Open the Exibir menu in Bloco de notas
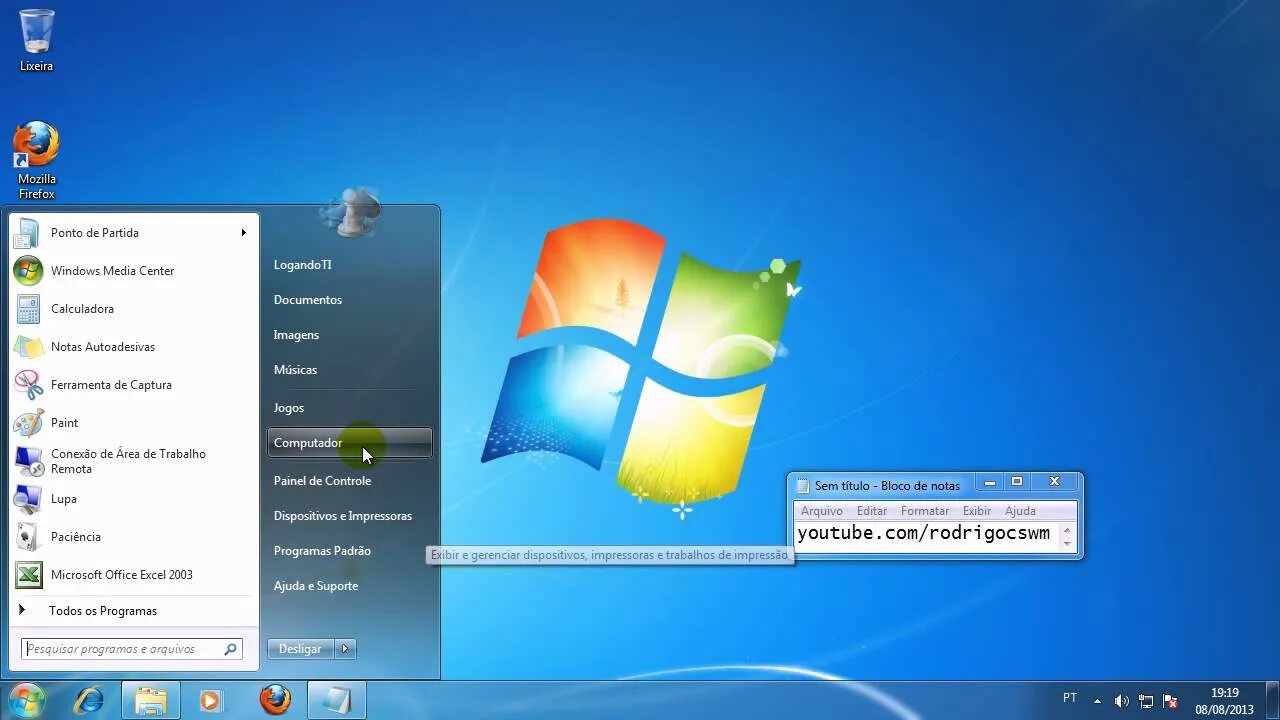The image size is (1280, 720). click(x=977, y=511)
